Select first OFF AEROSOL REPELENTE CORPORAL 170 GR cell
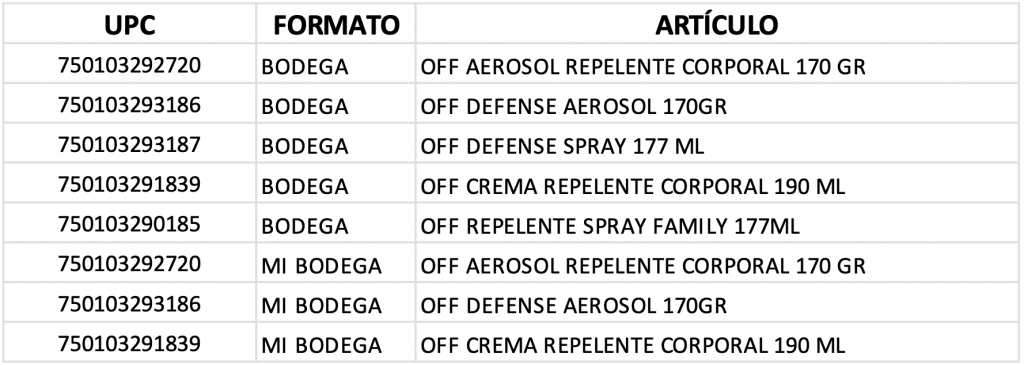This screenshot has height=365, width=1024. (717, 64)
